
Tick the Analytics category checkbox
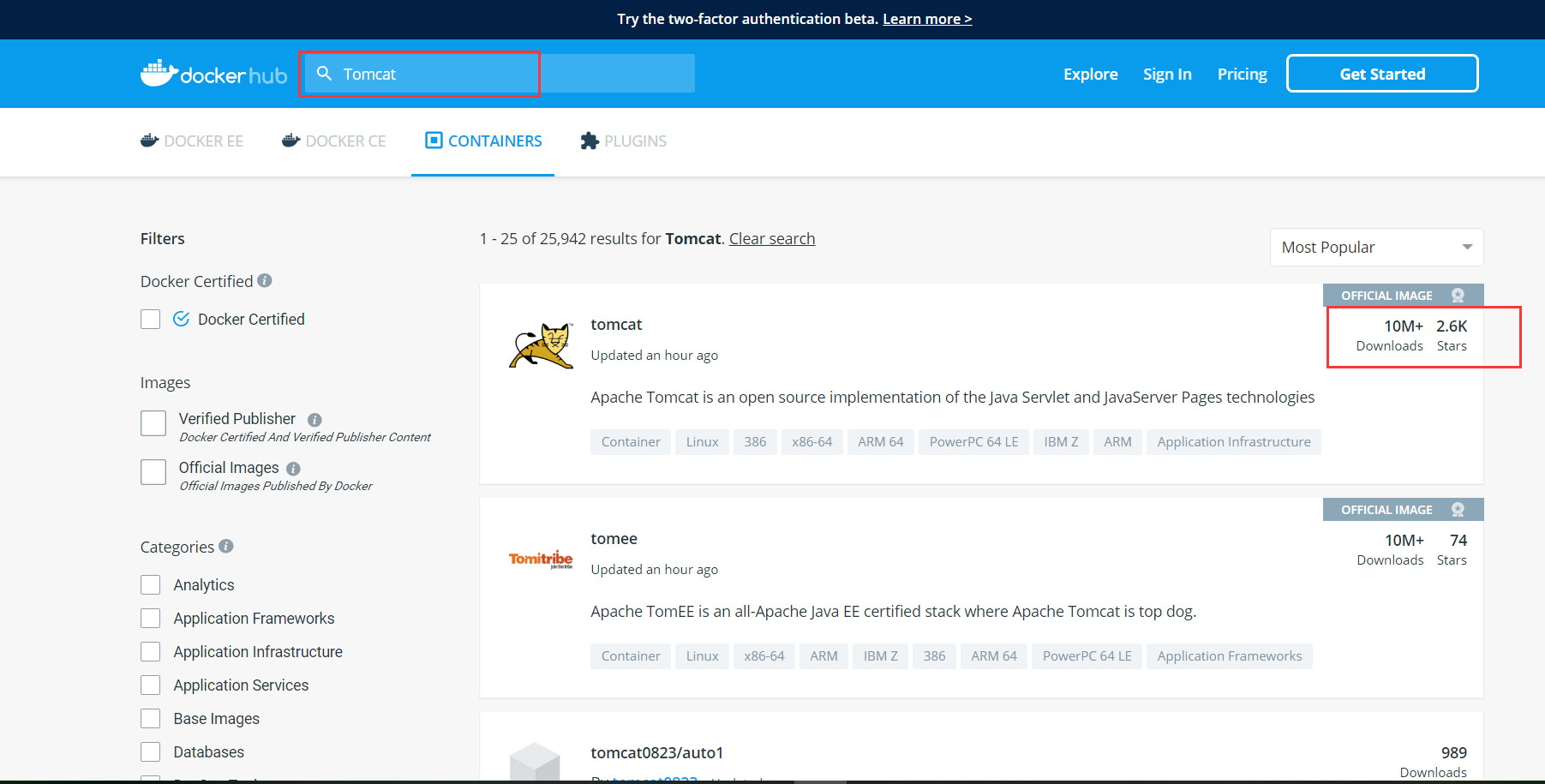pos(151,584)
